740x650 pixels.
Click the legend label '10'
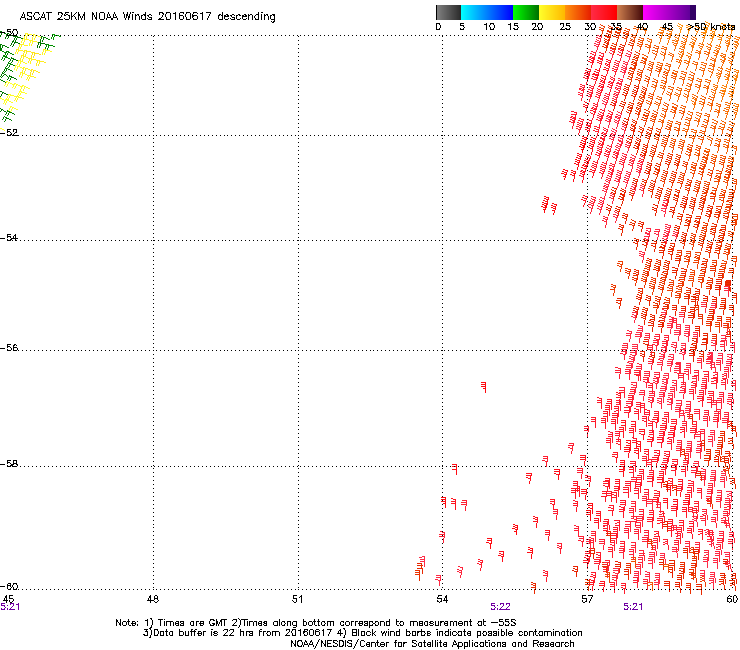[x=489, y=26]
